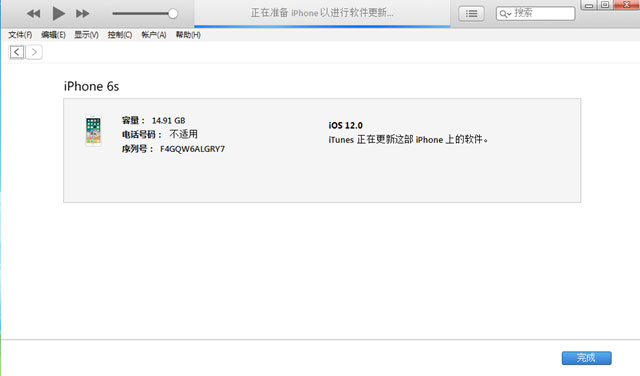Click the phone number value 不适用
This screenshot has height=376, width=640.
(x=184, y=134)
